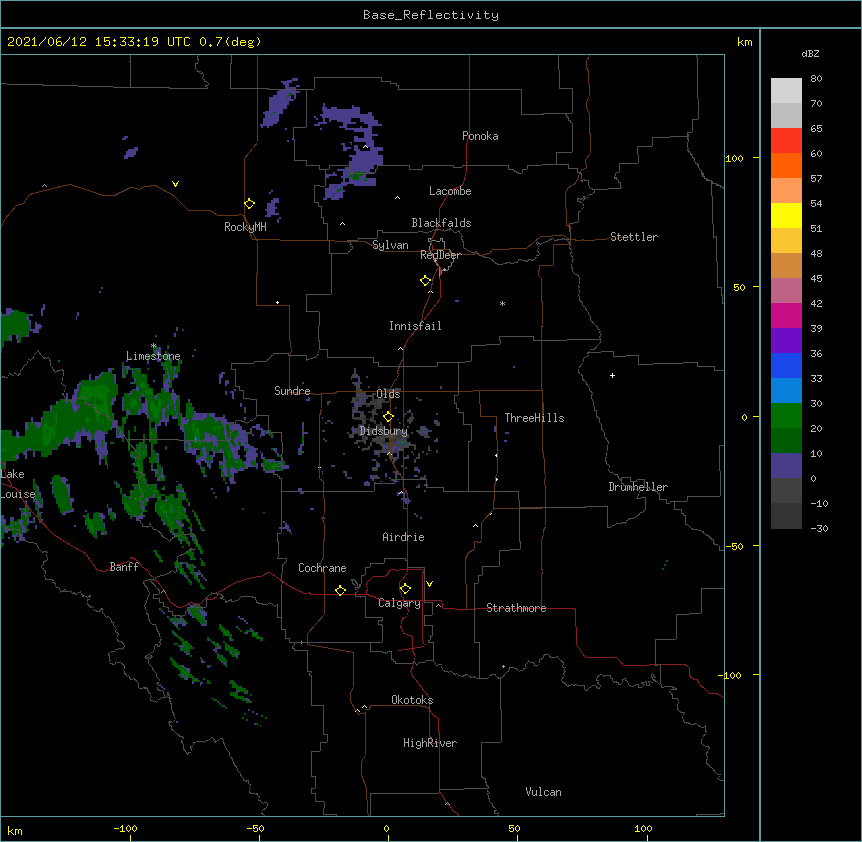Screen dimensions: 862x842
Task: Click the yellow diamond marker near RockyMH
Action: coord(249,204)
